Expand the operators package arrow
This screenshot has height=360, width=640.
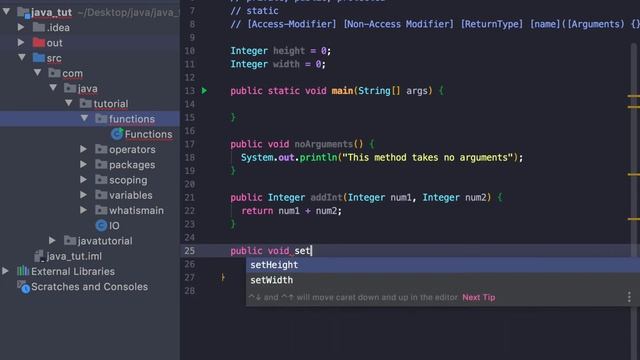click(83, 149)
